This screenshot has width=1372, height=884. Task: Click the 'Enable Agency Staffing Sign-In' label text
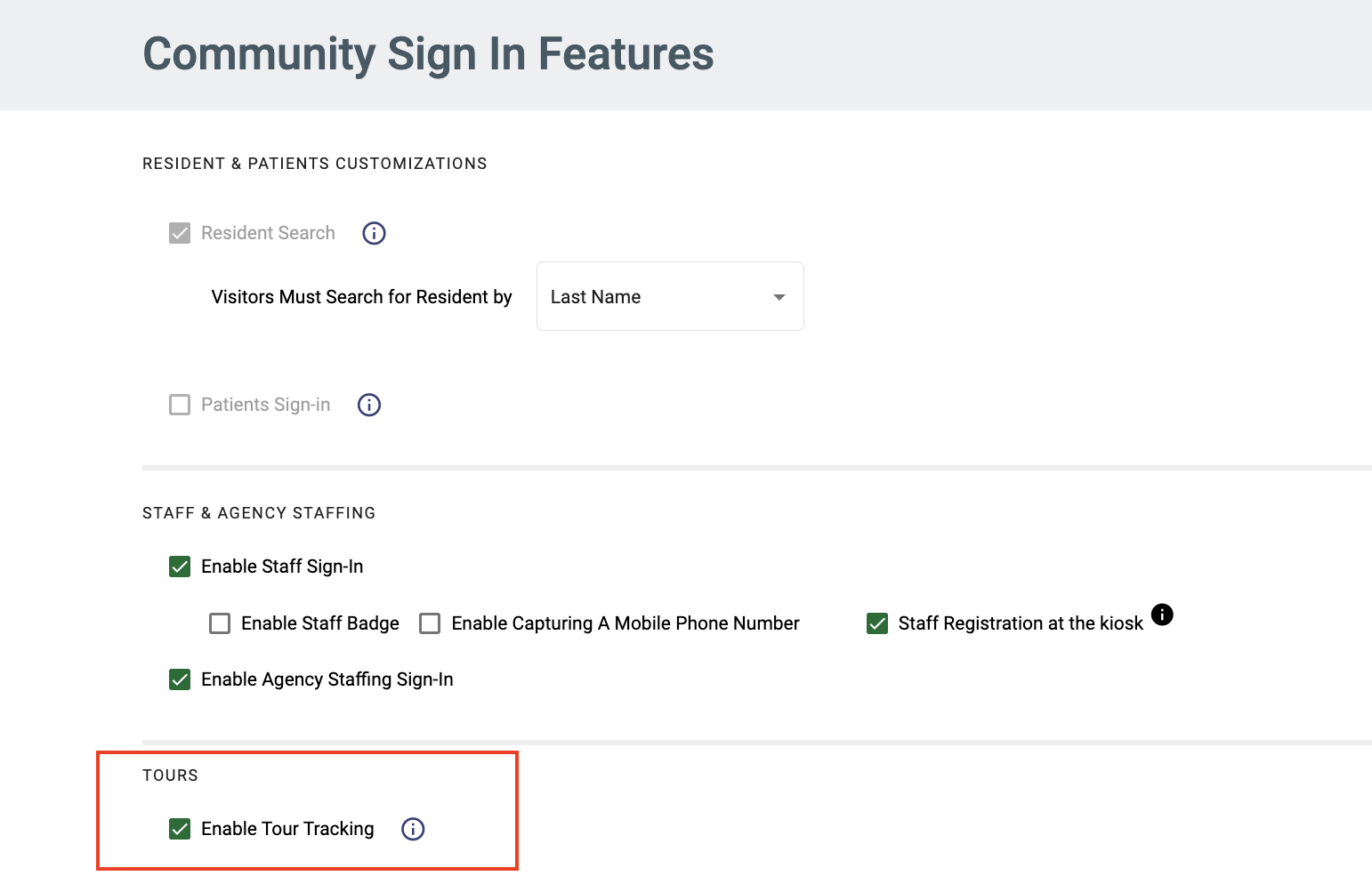coord(327,679)
